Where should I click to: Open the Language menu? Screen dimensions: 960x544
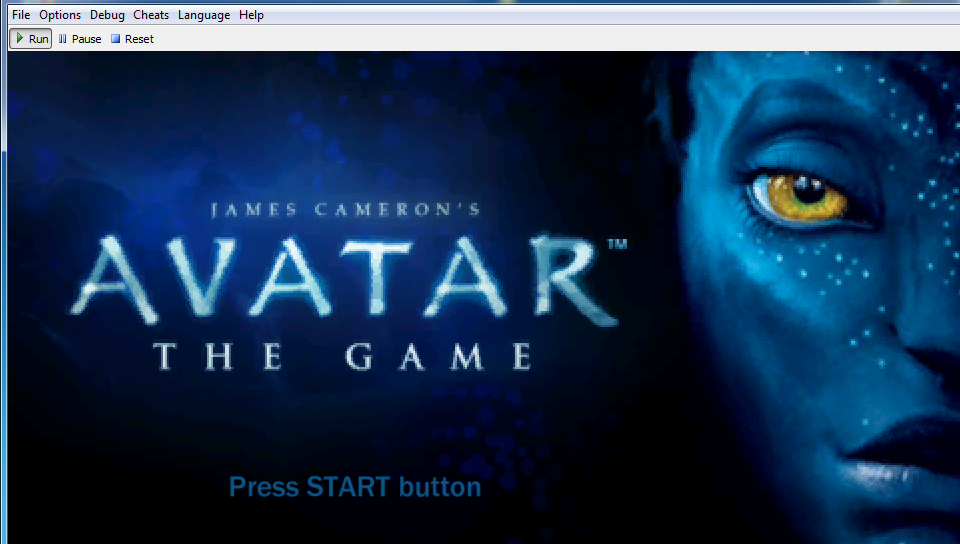[x=204, y=15]
